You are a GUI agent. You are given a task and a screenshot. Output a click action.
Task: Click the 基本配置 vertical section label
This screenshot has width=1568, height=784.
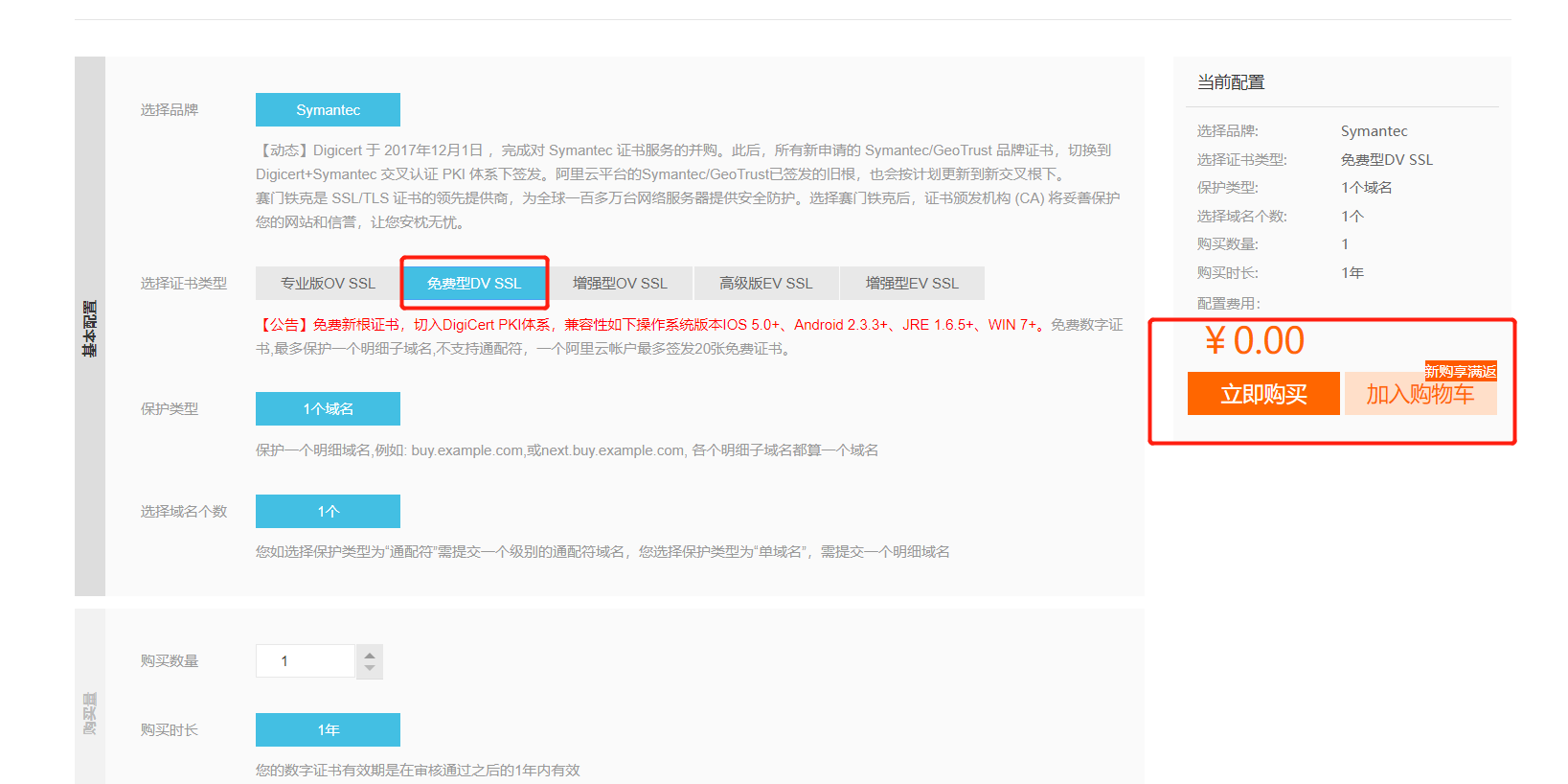tap(90, 329)
